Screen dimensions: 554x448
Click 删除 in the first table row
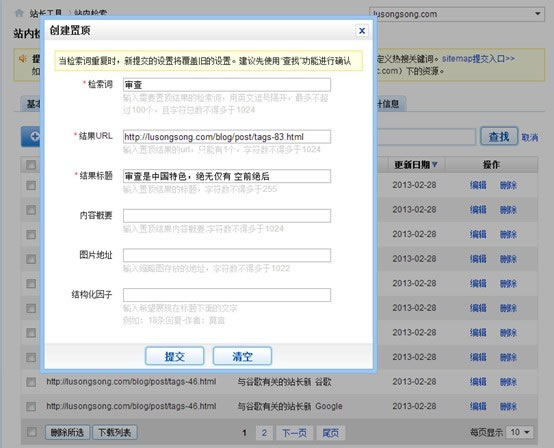pyautogui.click(x=508, y=185)
